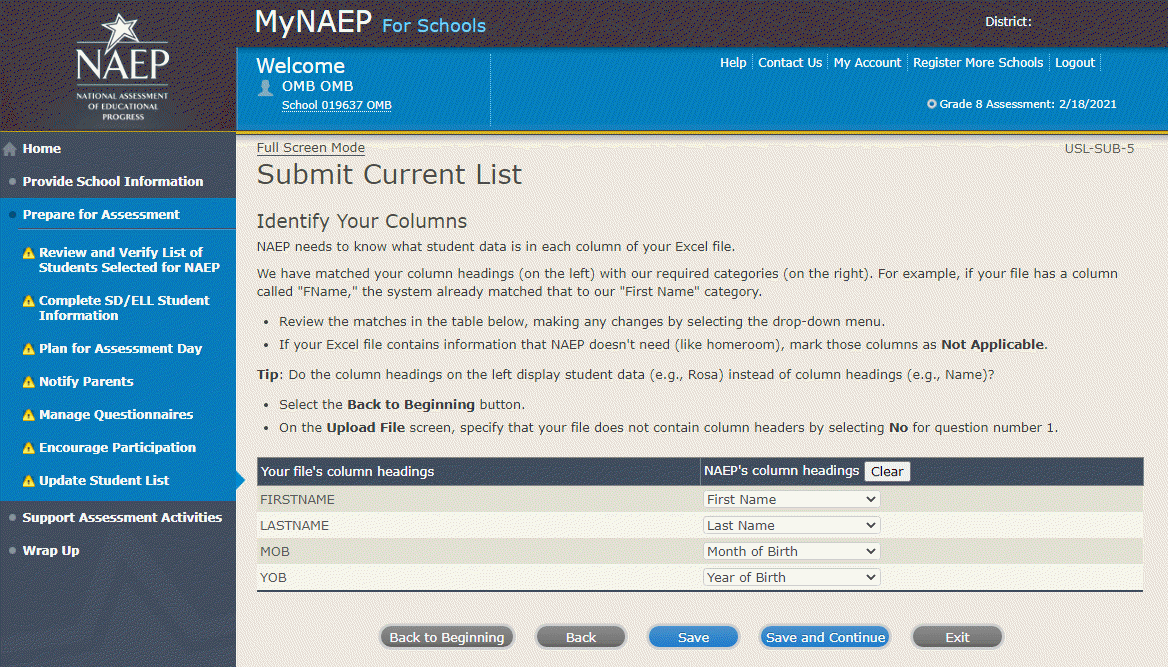Click warning icon beside Plan for Assessment Day
The height and width of the screenshot is (667, 1168).
(29, 349)
